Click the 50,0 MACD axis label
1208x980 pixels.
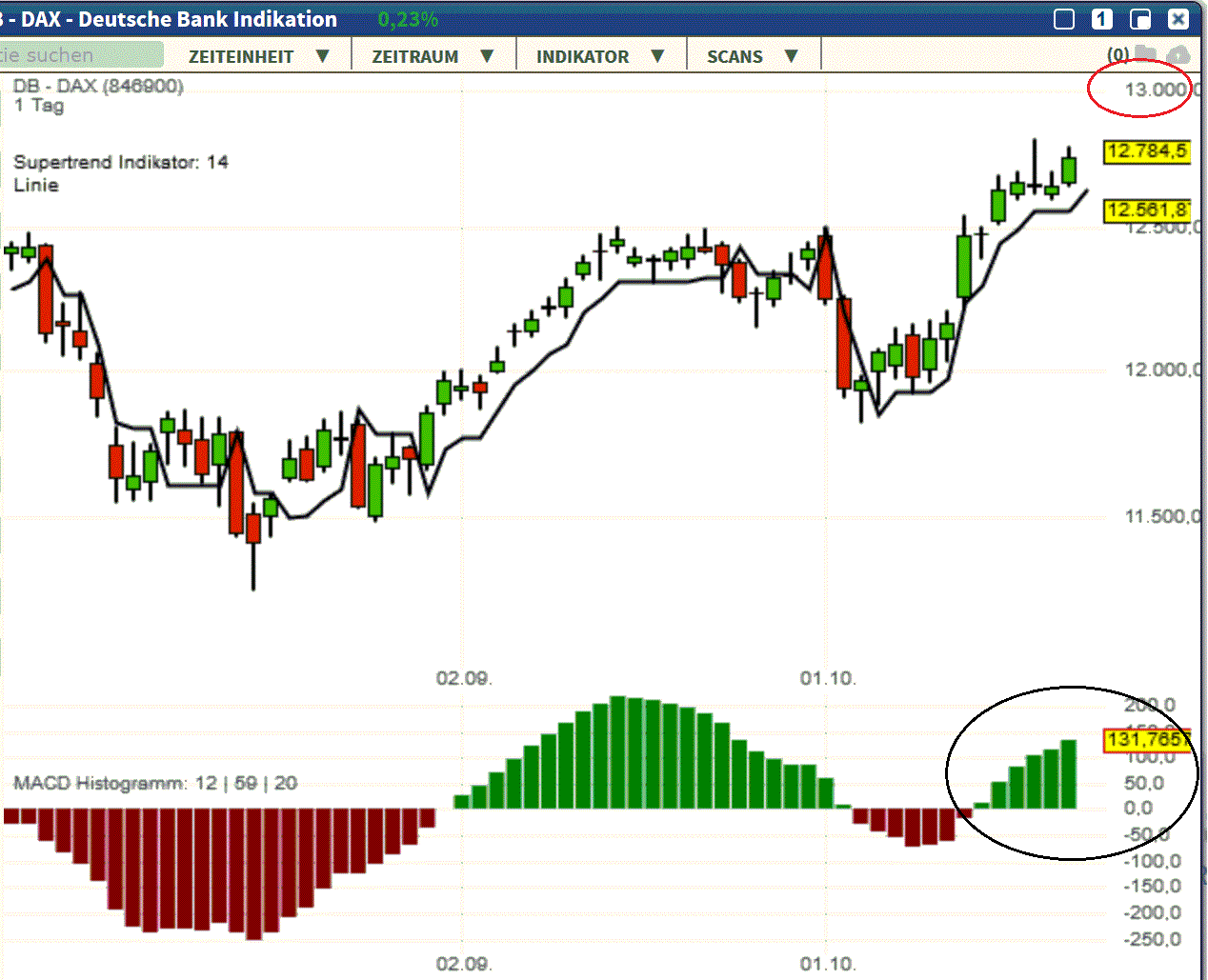coord(1144,783)
